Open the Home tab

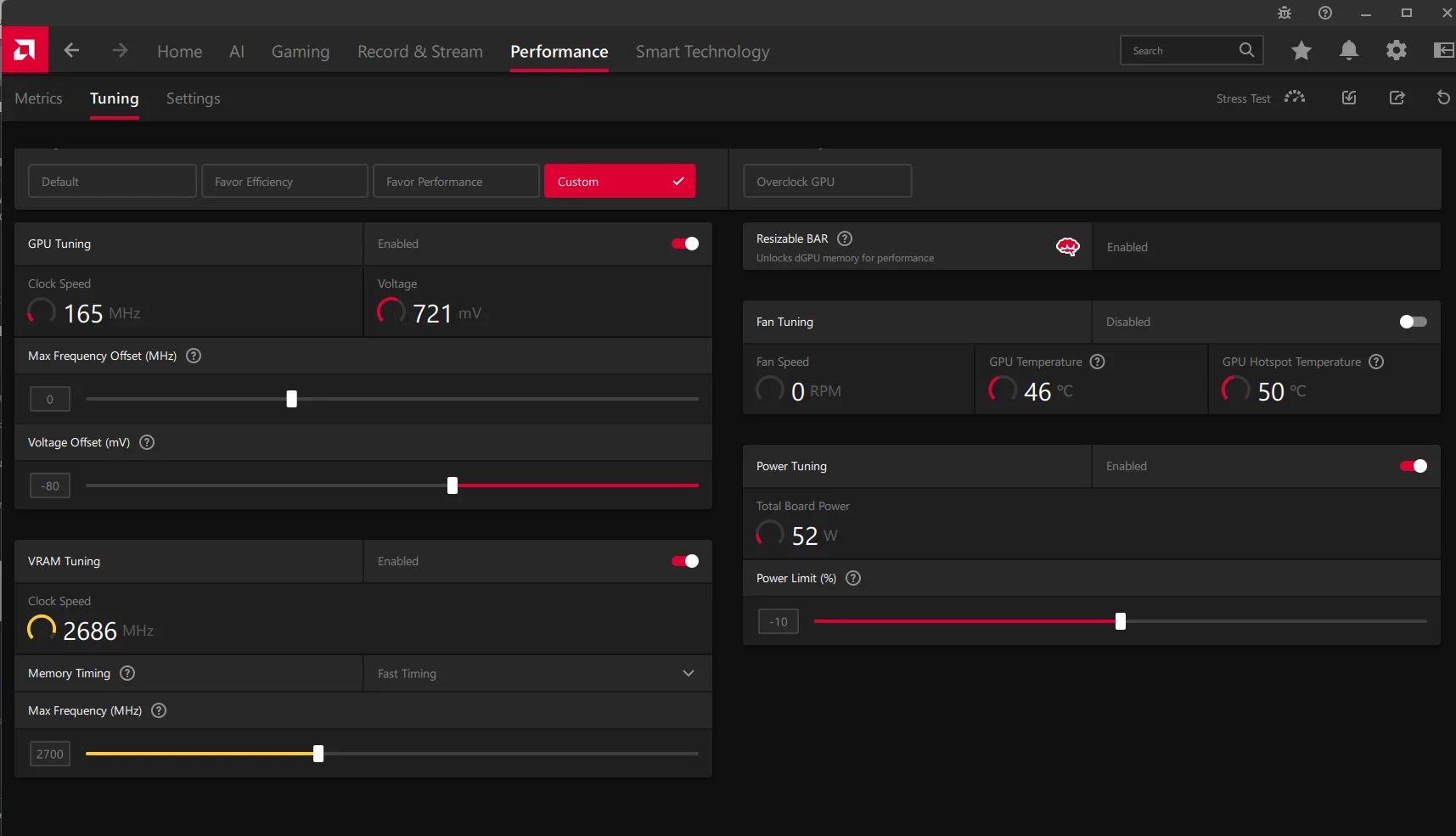(x=180, y=52)
